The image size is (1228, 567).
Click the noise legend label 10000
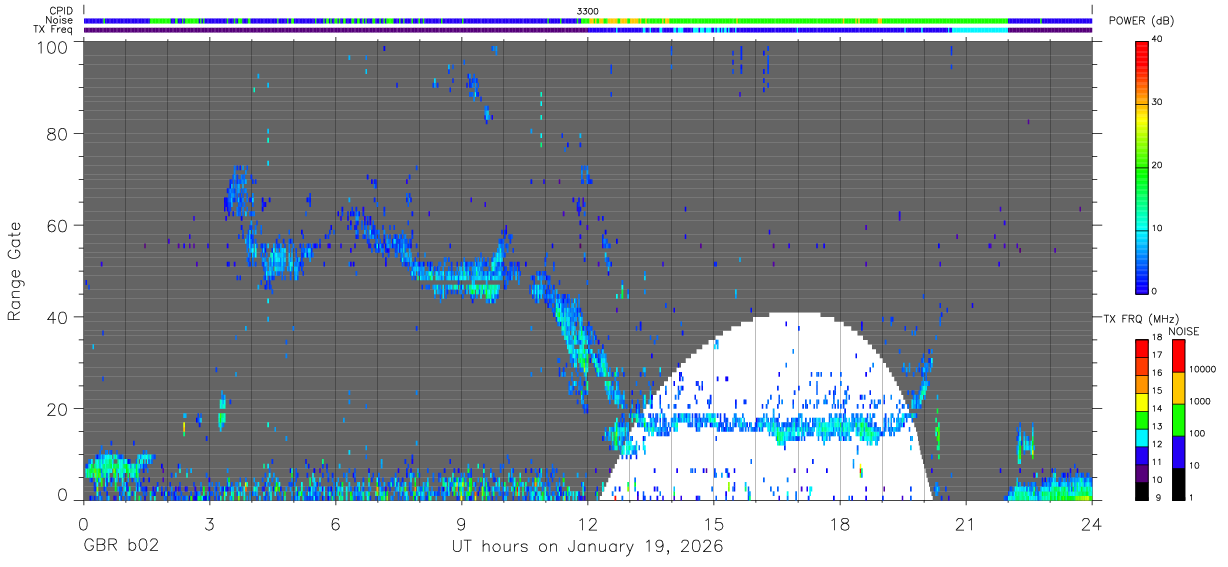(1200, 369)
